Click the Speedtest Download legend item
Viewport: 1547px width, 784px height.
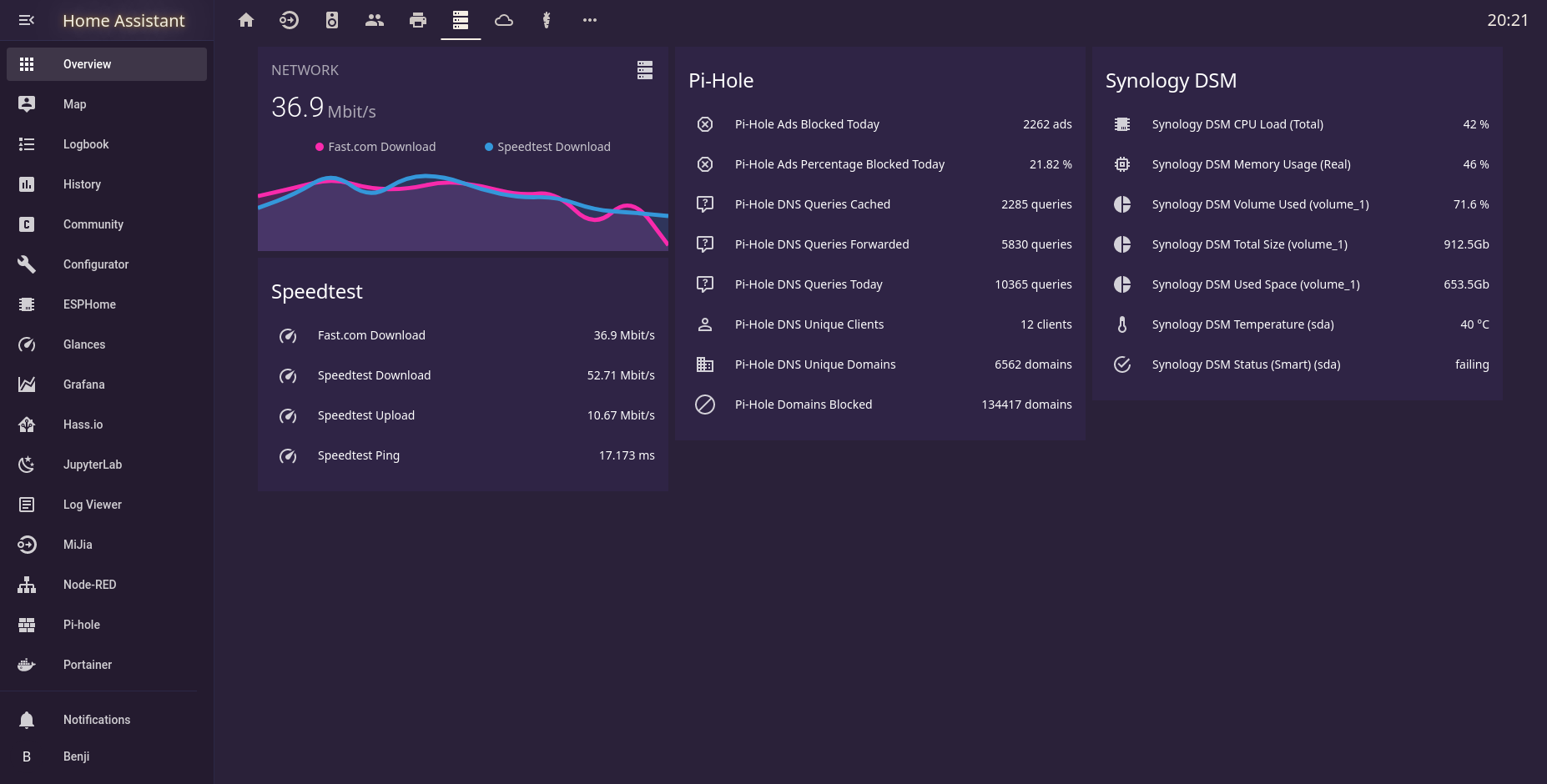[x=547, y=147]
